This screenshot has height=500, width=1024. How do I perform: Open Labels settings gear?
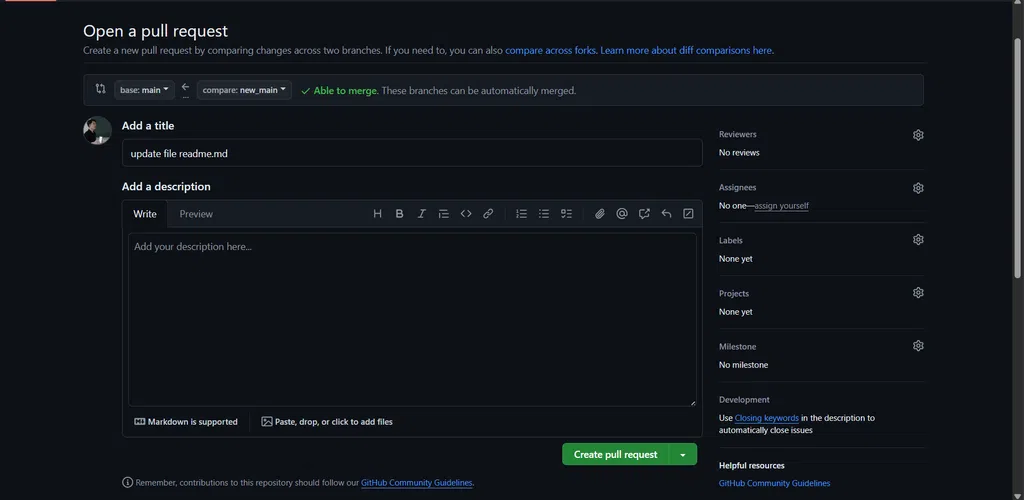pyautogui.click(x=918, y=240)
